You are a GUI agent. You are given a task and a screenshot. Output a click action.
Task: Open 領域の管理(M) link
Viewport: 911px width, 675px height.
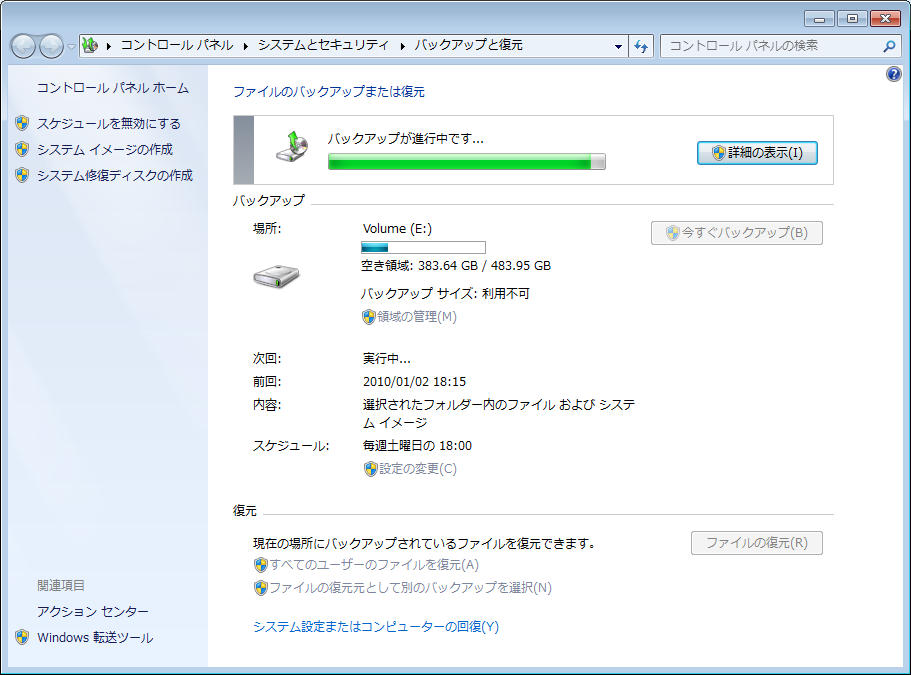pos(417,317)
